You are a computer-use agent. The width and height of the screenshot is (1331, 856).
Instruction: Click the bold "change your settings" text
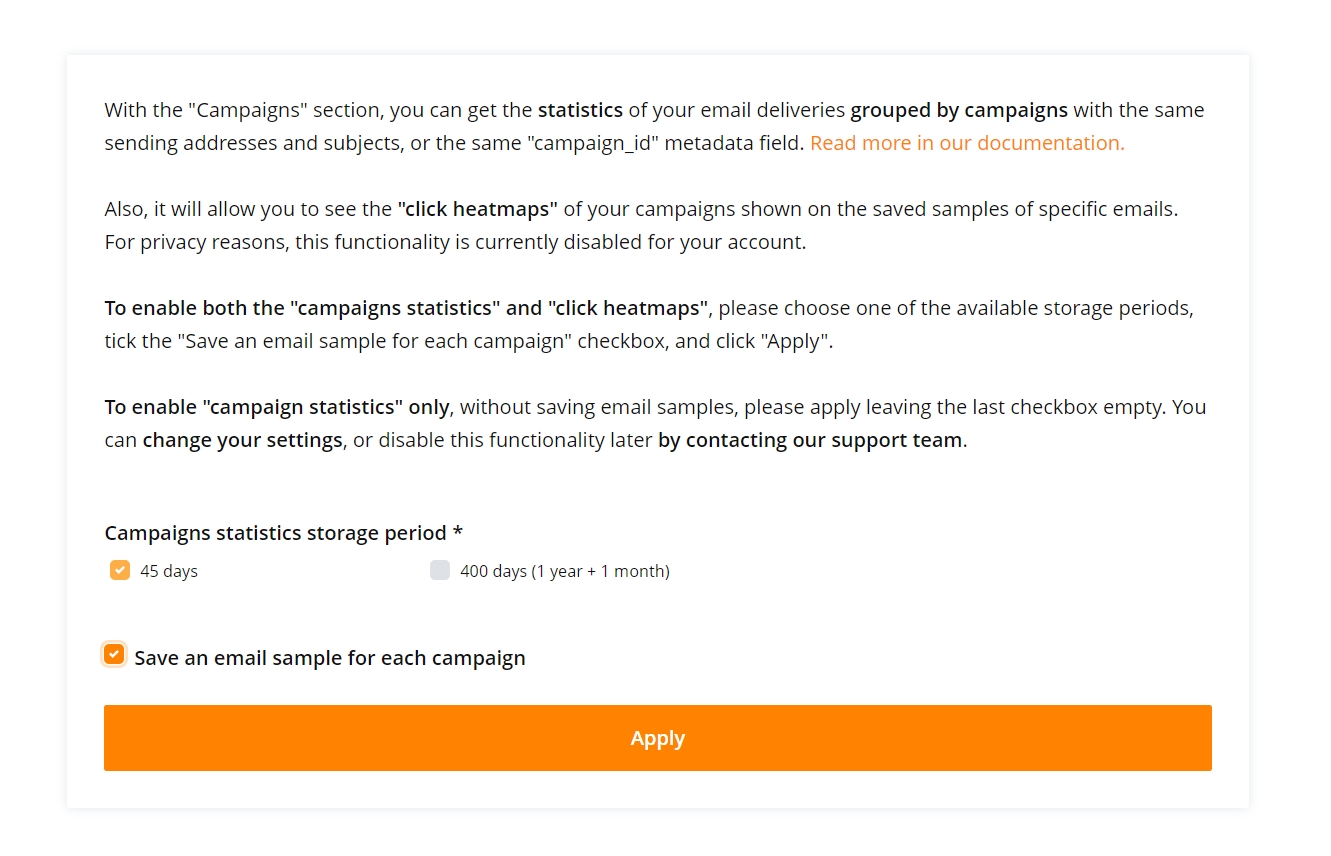[x=242, y=440]
